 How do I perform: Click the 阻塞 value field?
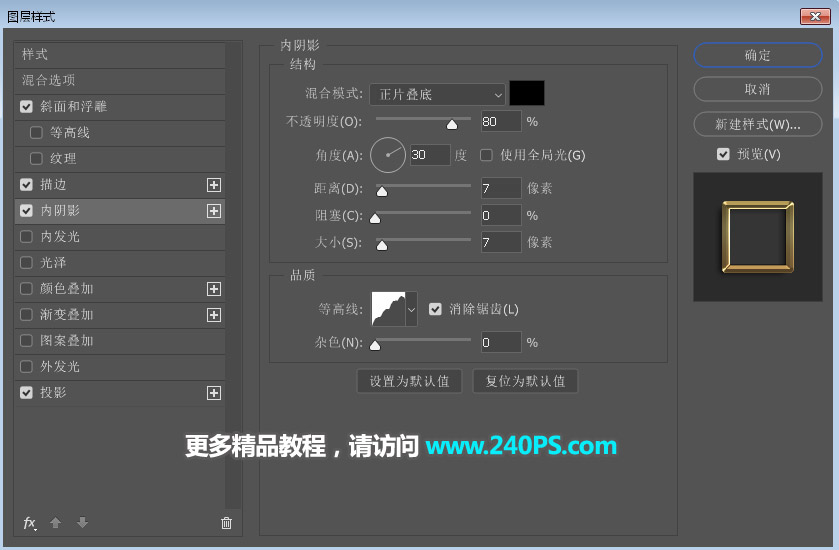(501, 216)
